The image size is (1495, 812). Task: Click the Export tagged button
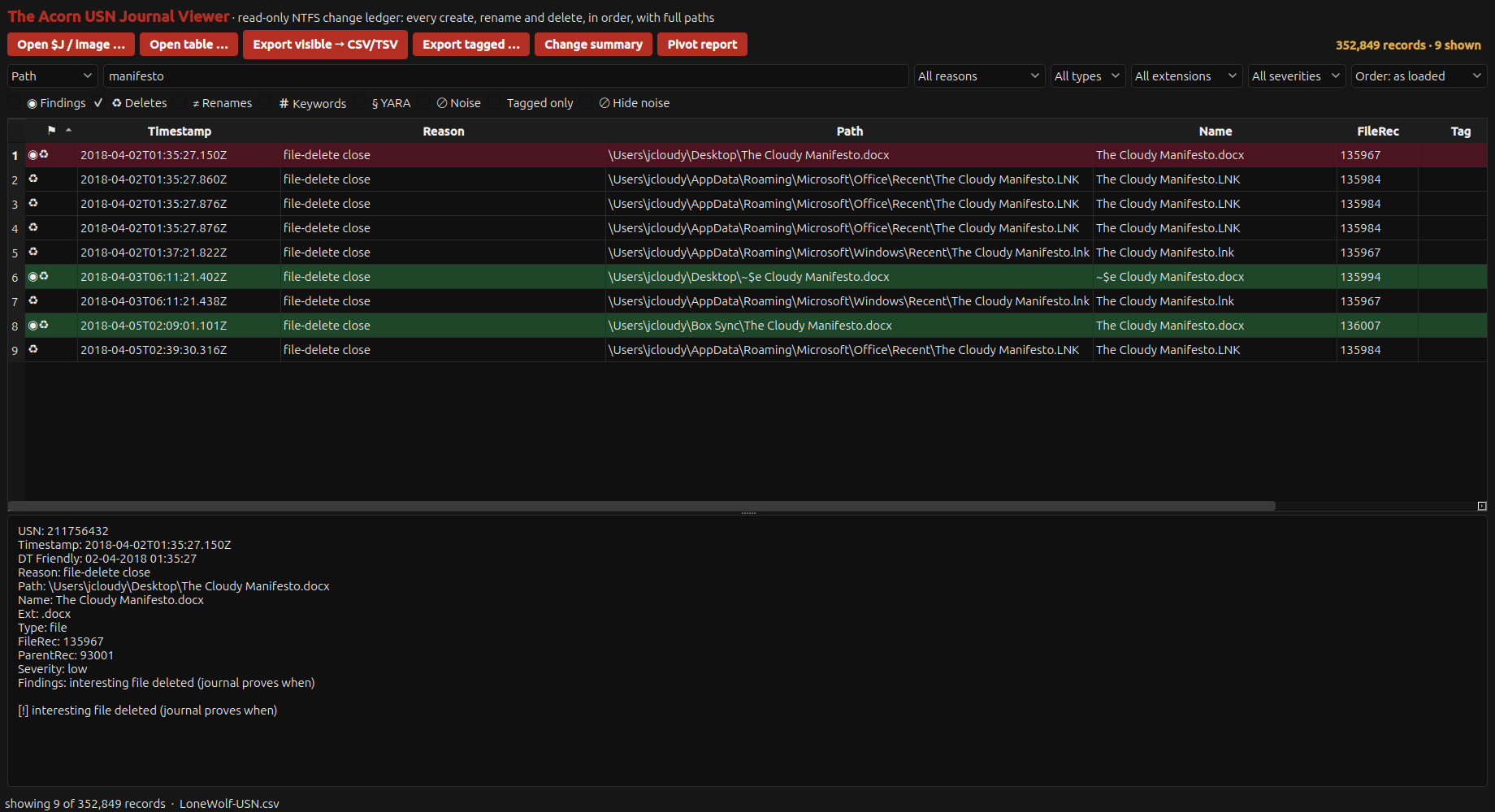[470, 45]
